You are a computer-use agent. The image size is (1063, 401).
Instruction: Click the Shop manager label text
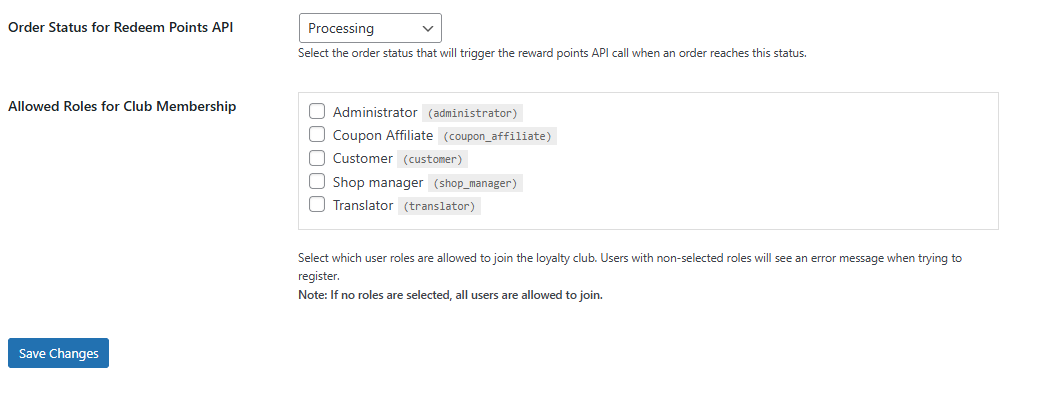(378, 182)
